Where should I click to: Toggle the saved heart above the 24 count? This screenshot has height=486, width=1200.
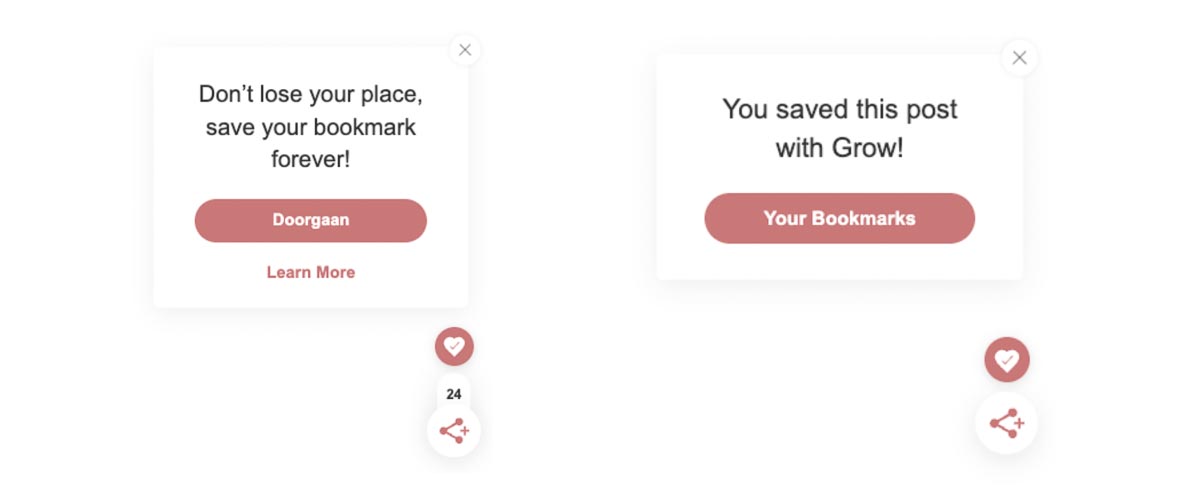(x=454, y=346)
